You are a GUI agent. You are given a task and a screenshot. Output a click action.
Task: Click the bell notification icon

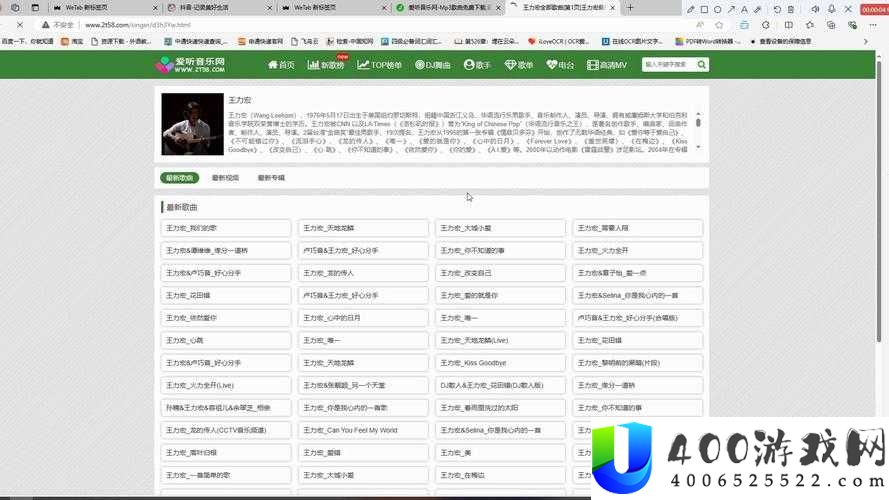pyautogui.click(x=832, y=9)
